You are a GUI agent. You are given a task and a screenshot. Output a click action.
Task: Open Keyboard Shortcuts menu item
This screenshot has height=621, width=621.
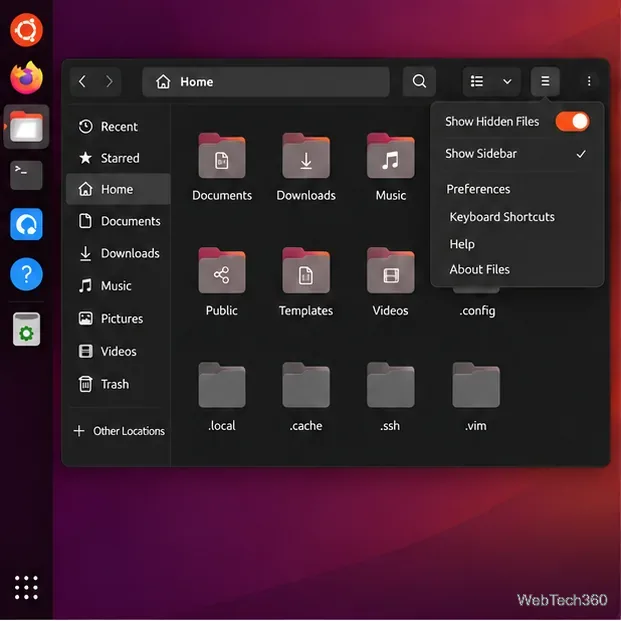click(502, 217)
